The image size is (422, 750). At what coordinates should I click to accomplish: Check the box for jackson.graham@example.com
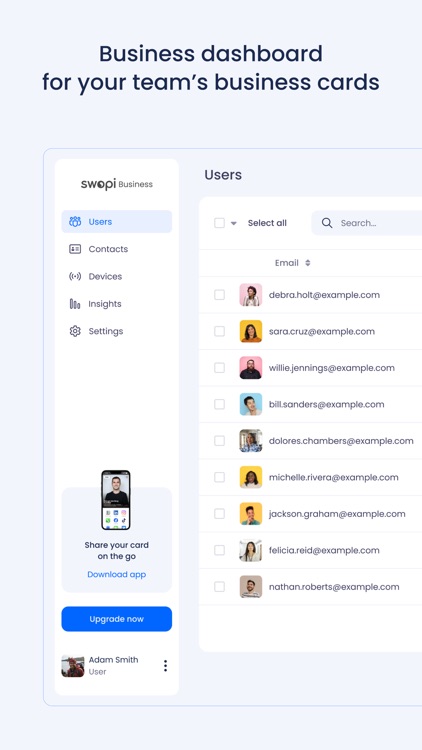(x=219, y=514)
